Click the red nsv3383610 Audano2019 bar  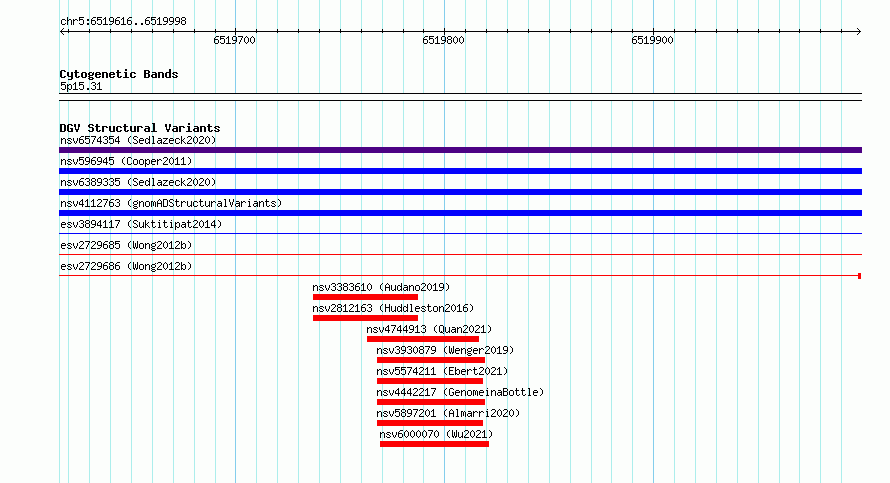[365, 297]
